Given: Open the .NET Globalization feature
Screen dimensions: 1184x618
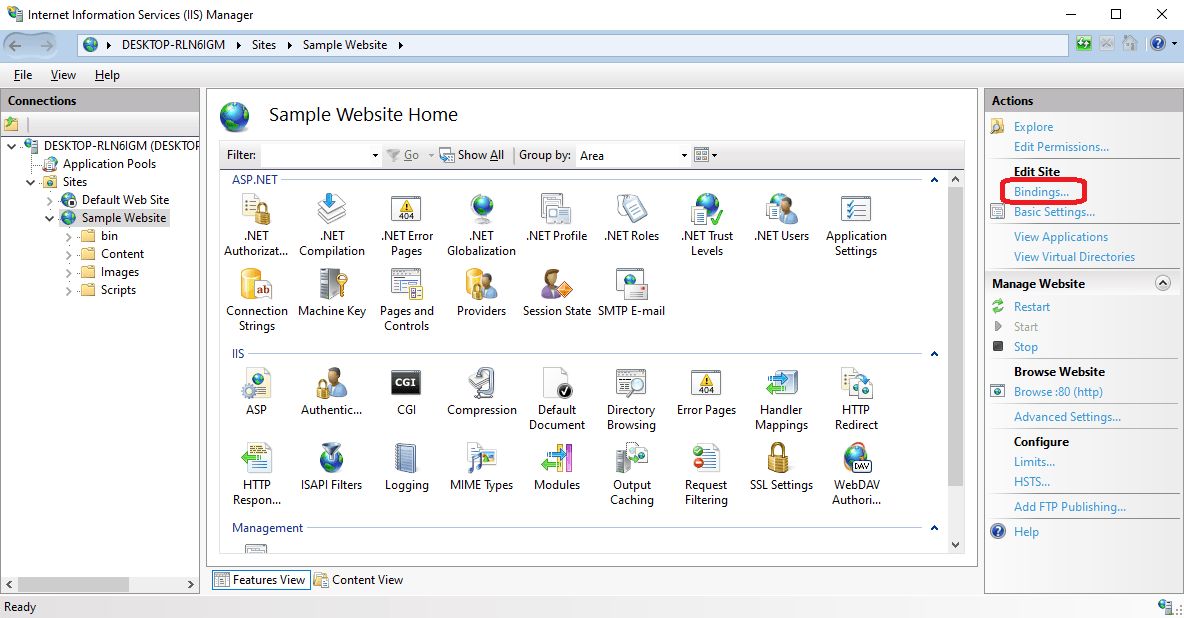Looking at the screenshot, I should pyautogui.click(x=481, y=224).
